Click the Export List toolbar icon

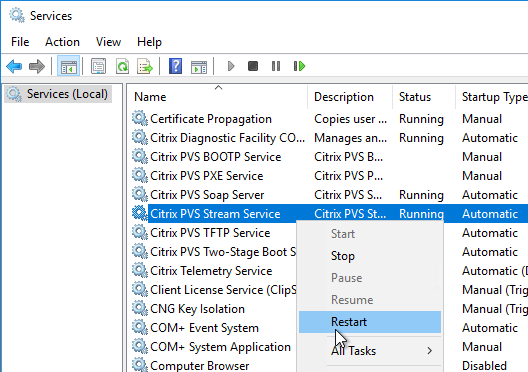(145, 66)
